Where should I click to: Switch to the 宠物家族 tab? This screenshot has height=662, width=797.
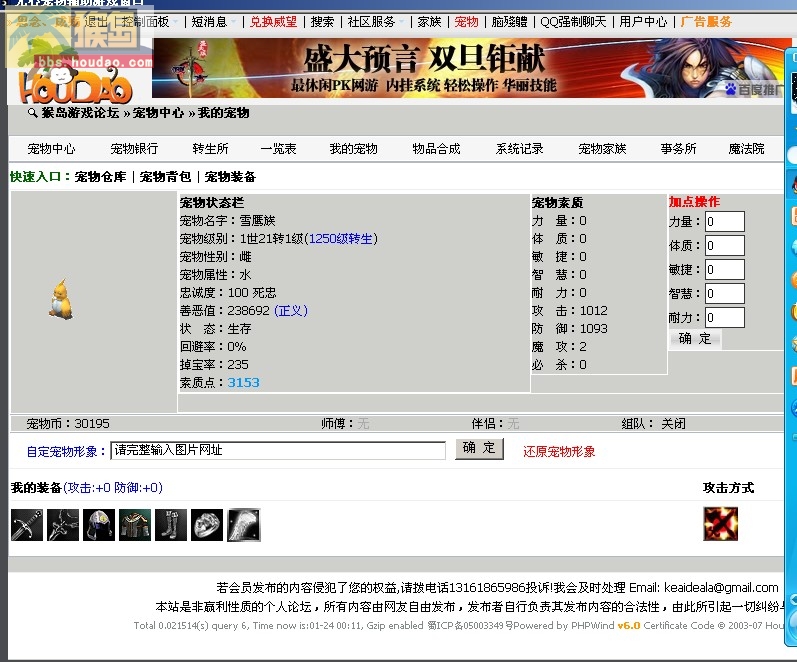click(x=602, y=149)
